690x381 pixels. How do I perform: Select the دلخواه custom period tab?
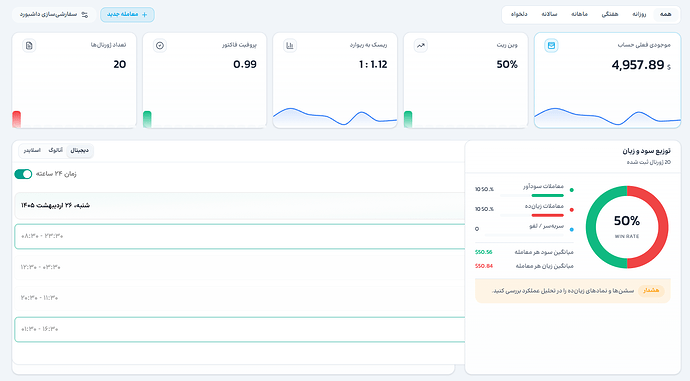click(x=519, y=15)
